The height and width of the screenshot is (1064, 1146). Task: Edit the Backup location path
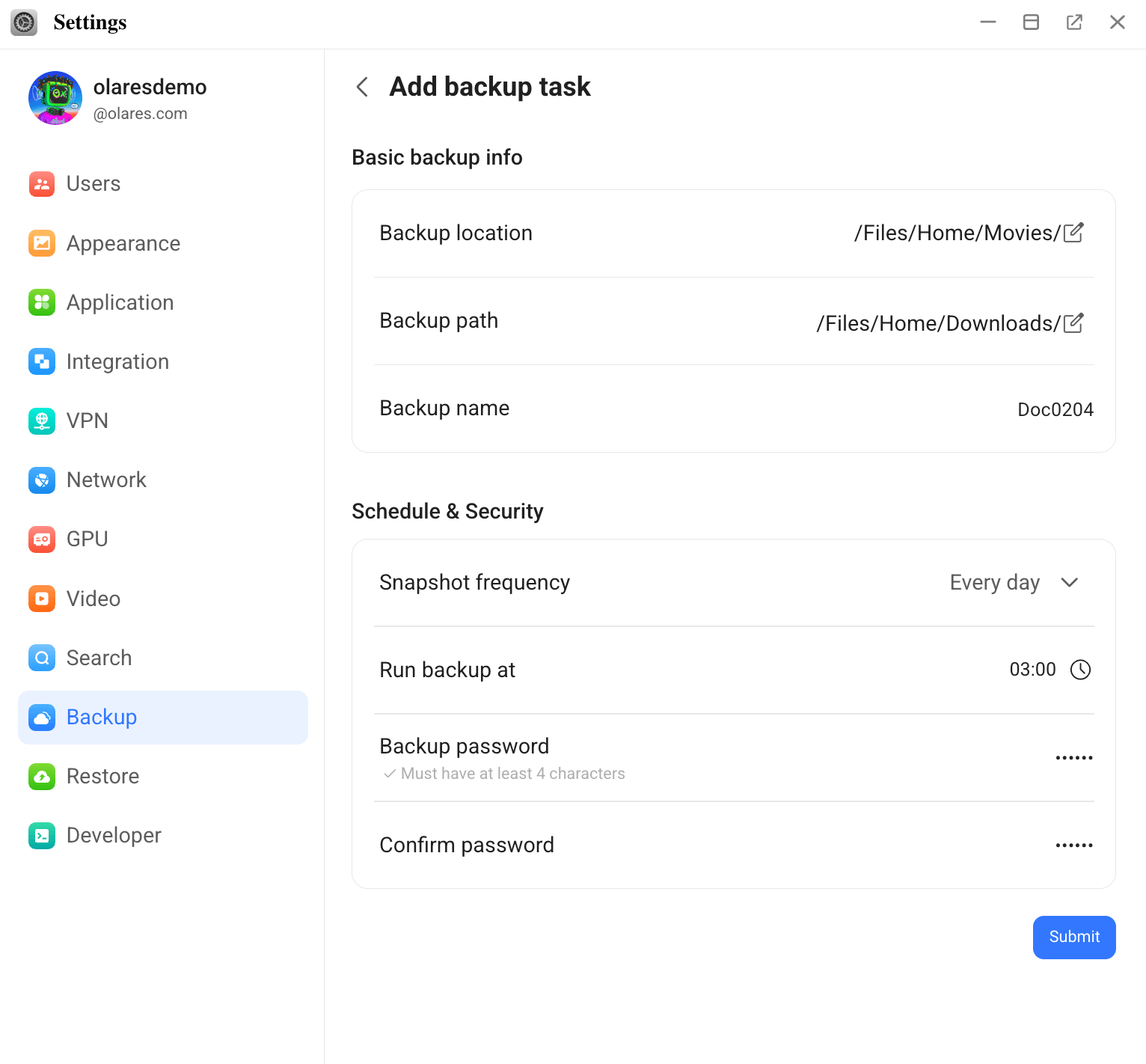coord(1074,233)
